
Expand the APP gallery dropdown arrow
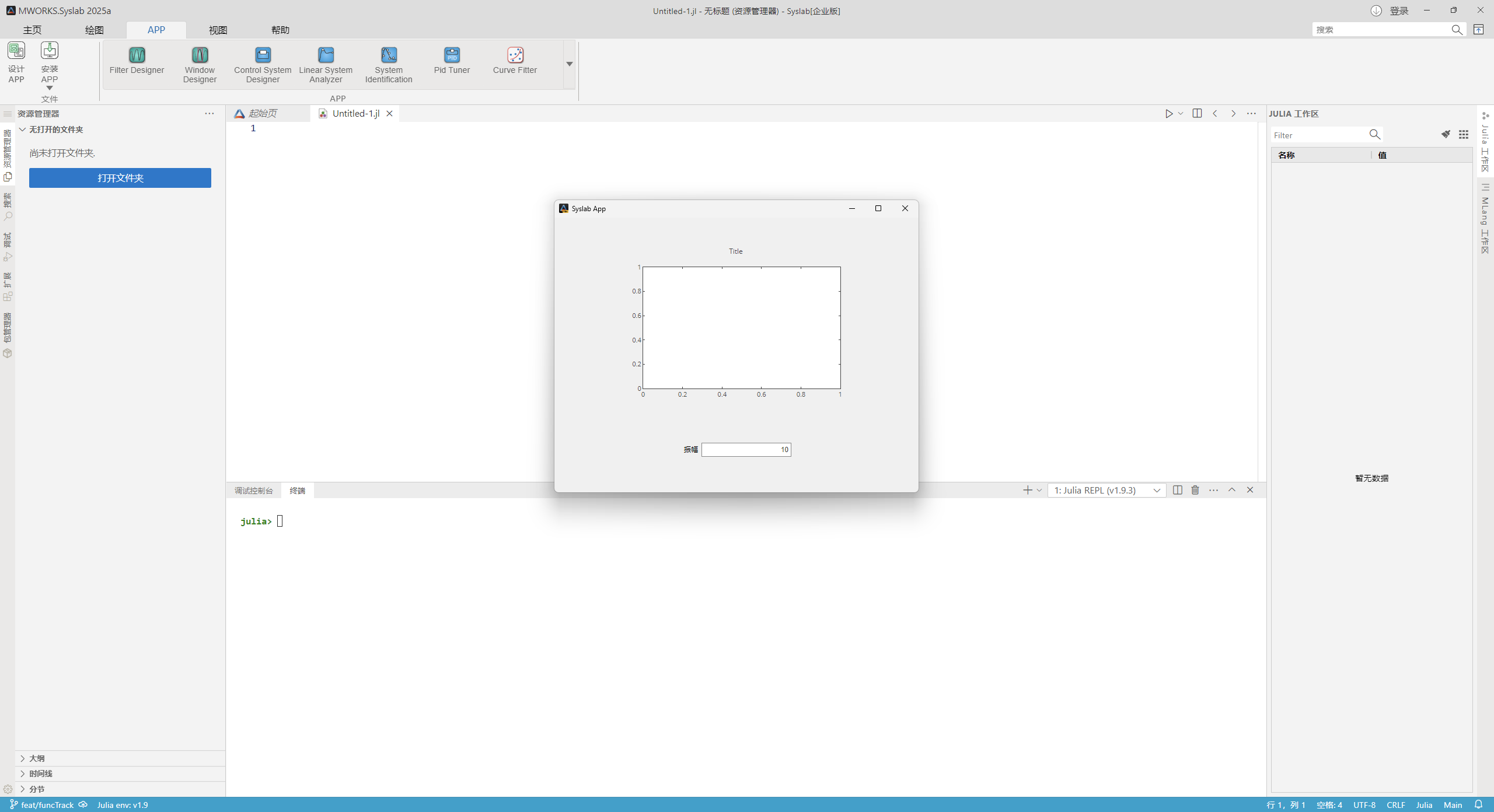pyautogui.click(x=569, y=64)
